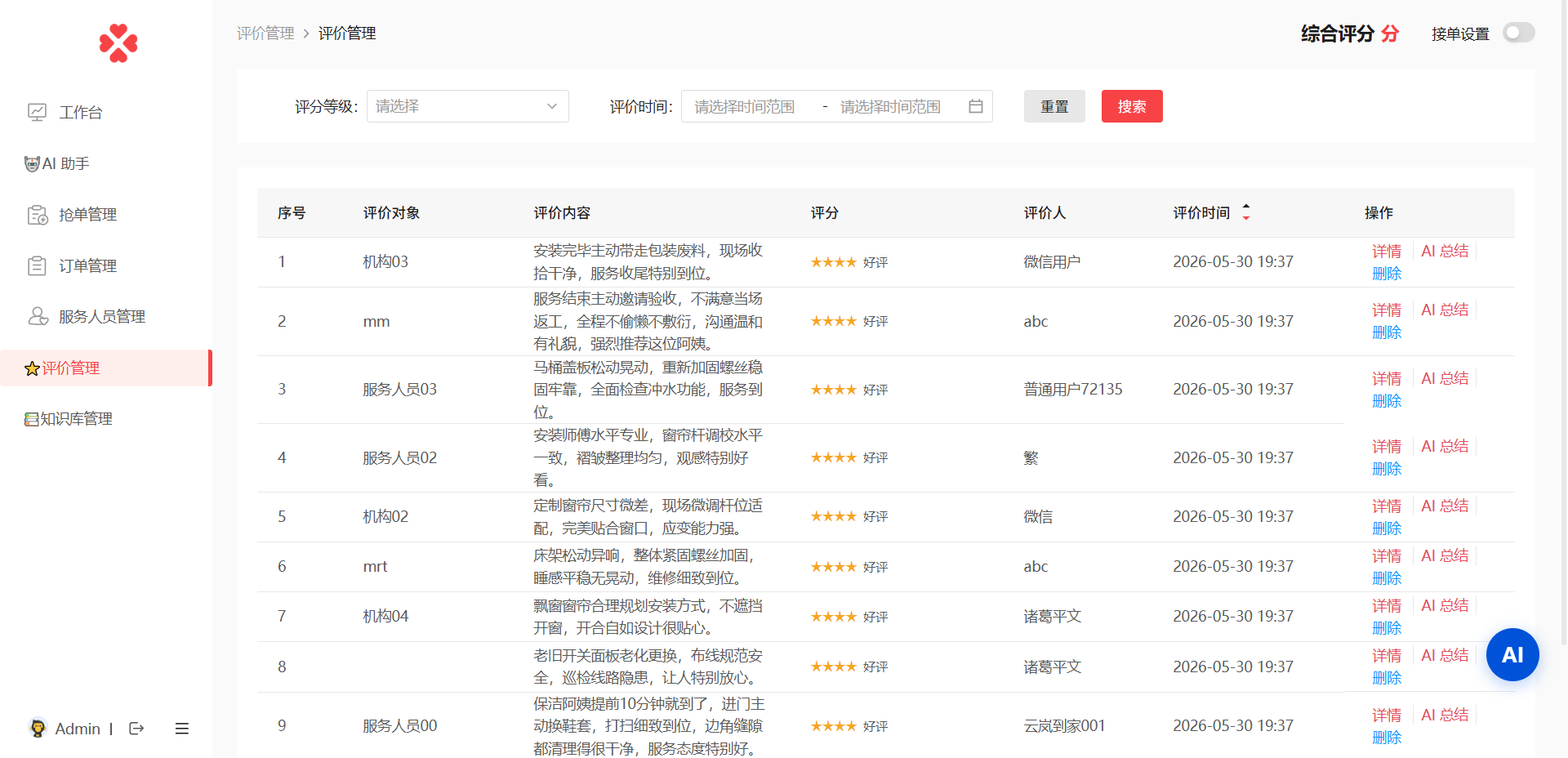This screenshot has width=1568, height=758.
Task: Click the calendar icon in date range
Action: pyautogui.click(x=976, y=106)
